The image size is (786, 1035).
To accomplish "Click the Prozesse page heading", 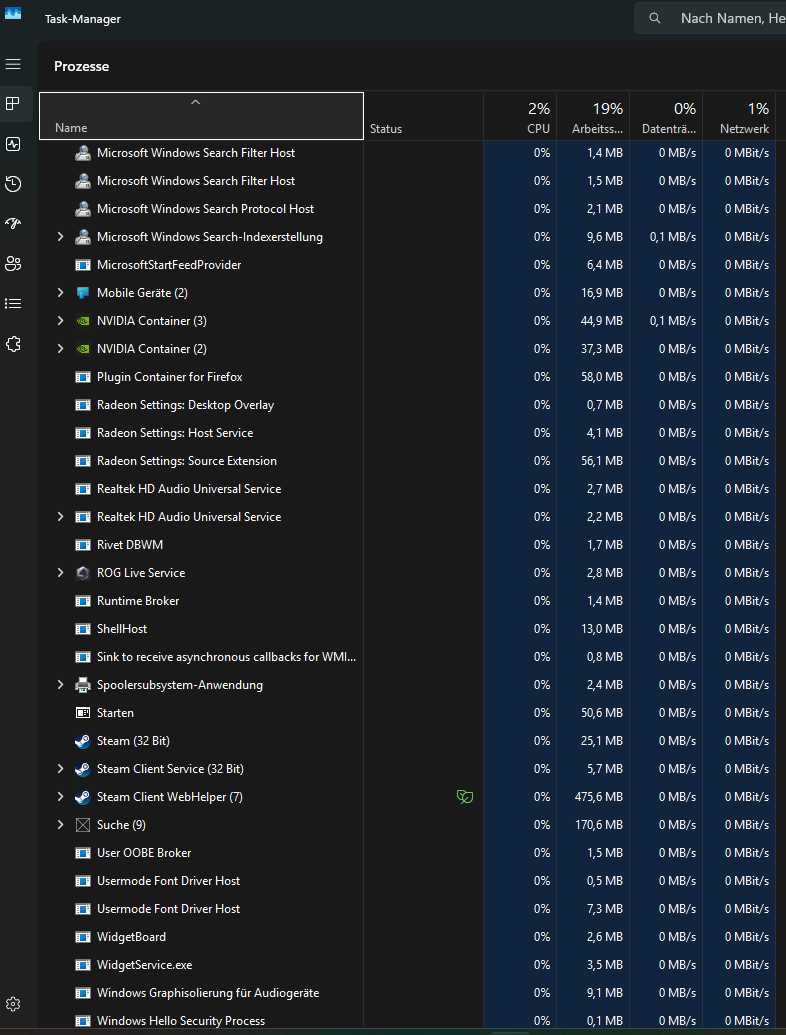I will click(x=82, y=66).
